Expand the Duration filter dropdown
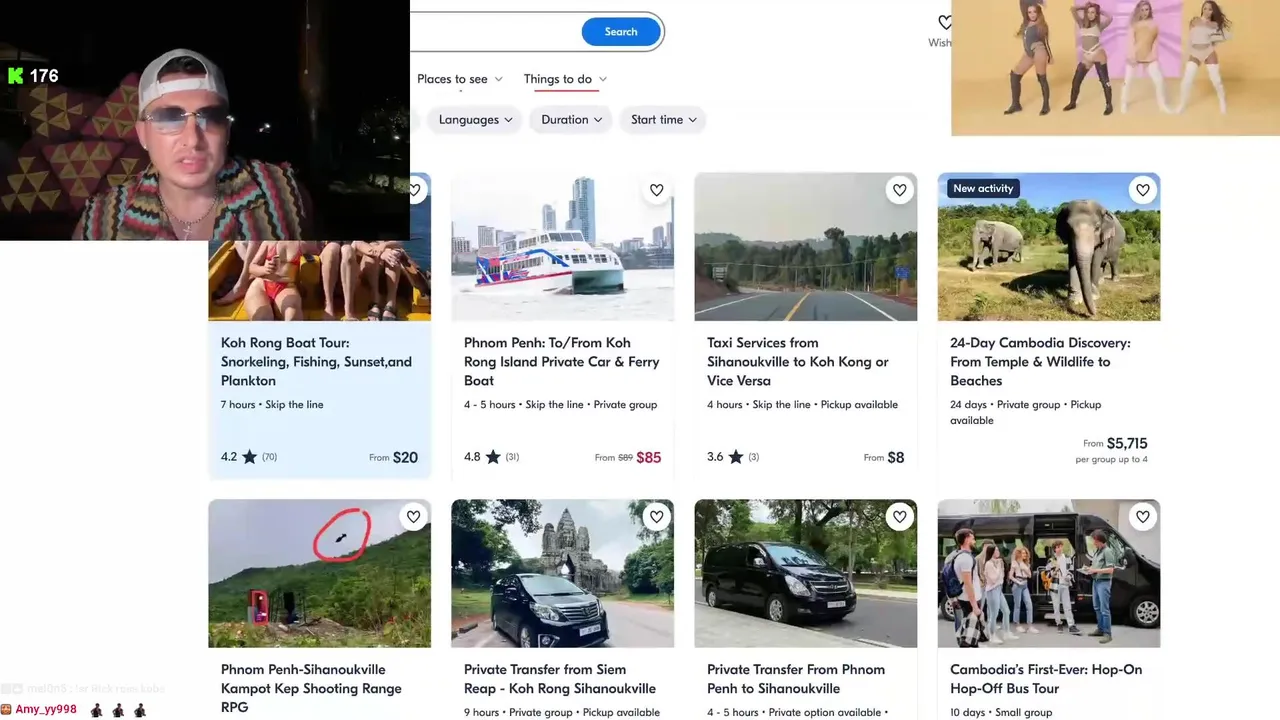1280x720 pixels. coord(572,120)
